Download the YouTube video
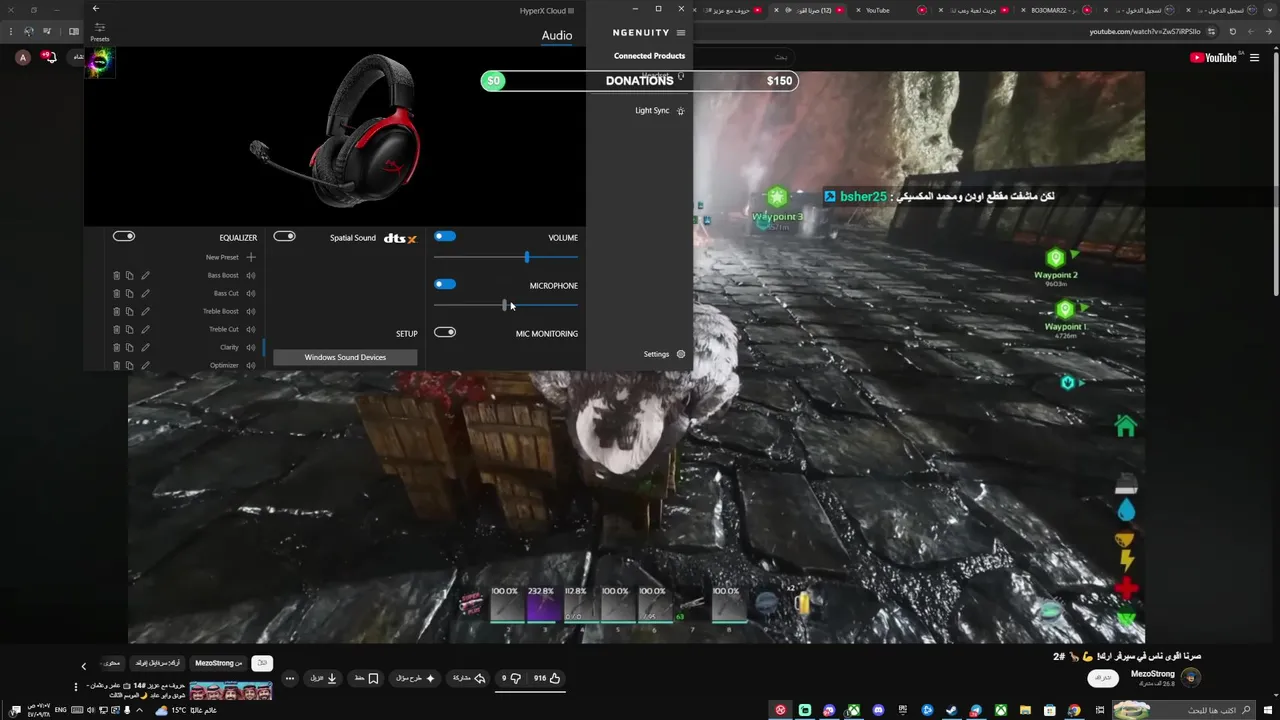This screenshot has height=720, width=1280. click(323, 678)
